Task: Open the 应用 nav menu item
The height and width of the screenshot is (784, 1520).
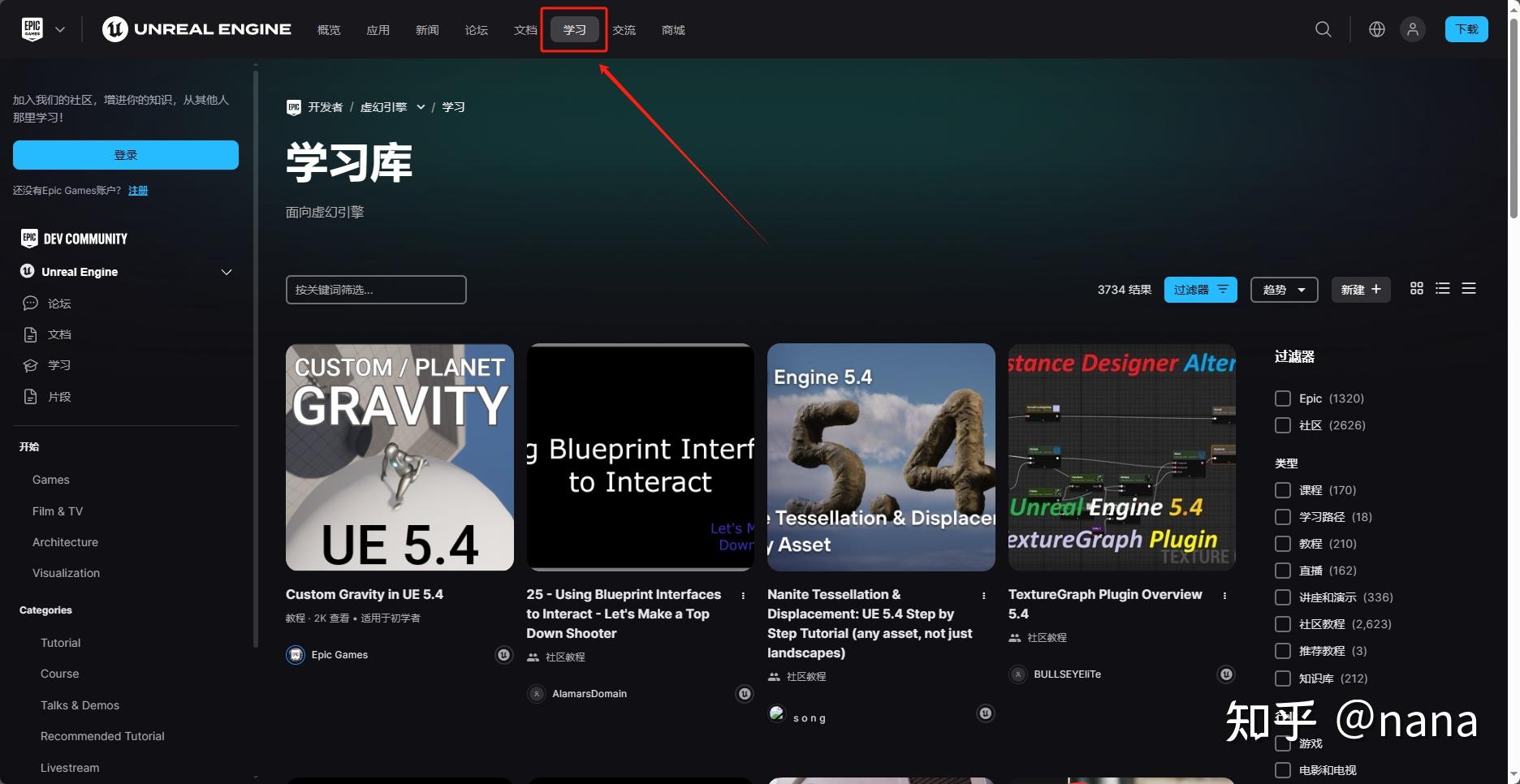Action: tap(378, 30)
